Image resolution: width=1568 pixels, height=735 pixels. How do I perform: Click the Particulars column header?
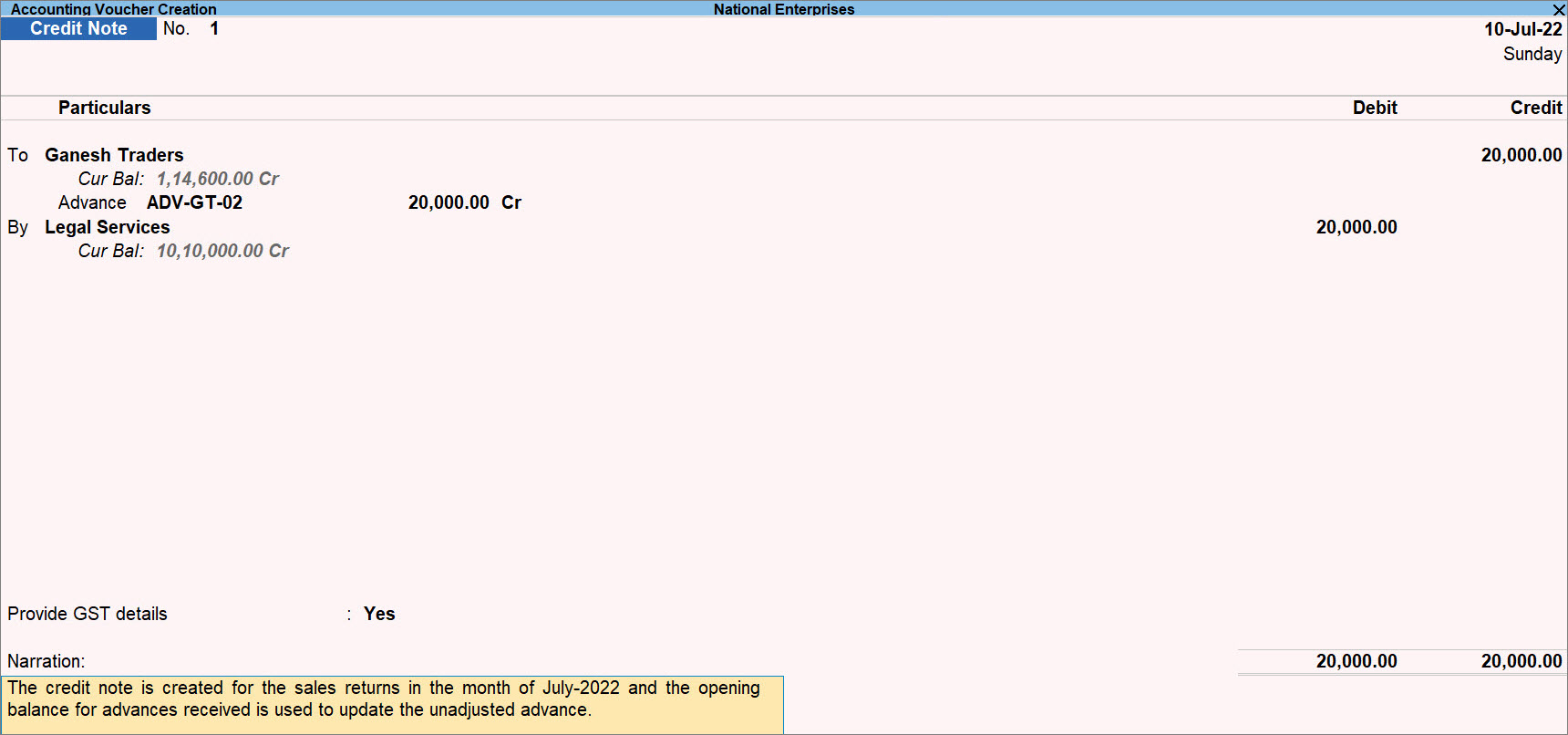104,108
